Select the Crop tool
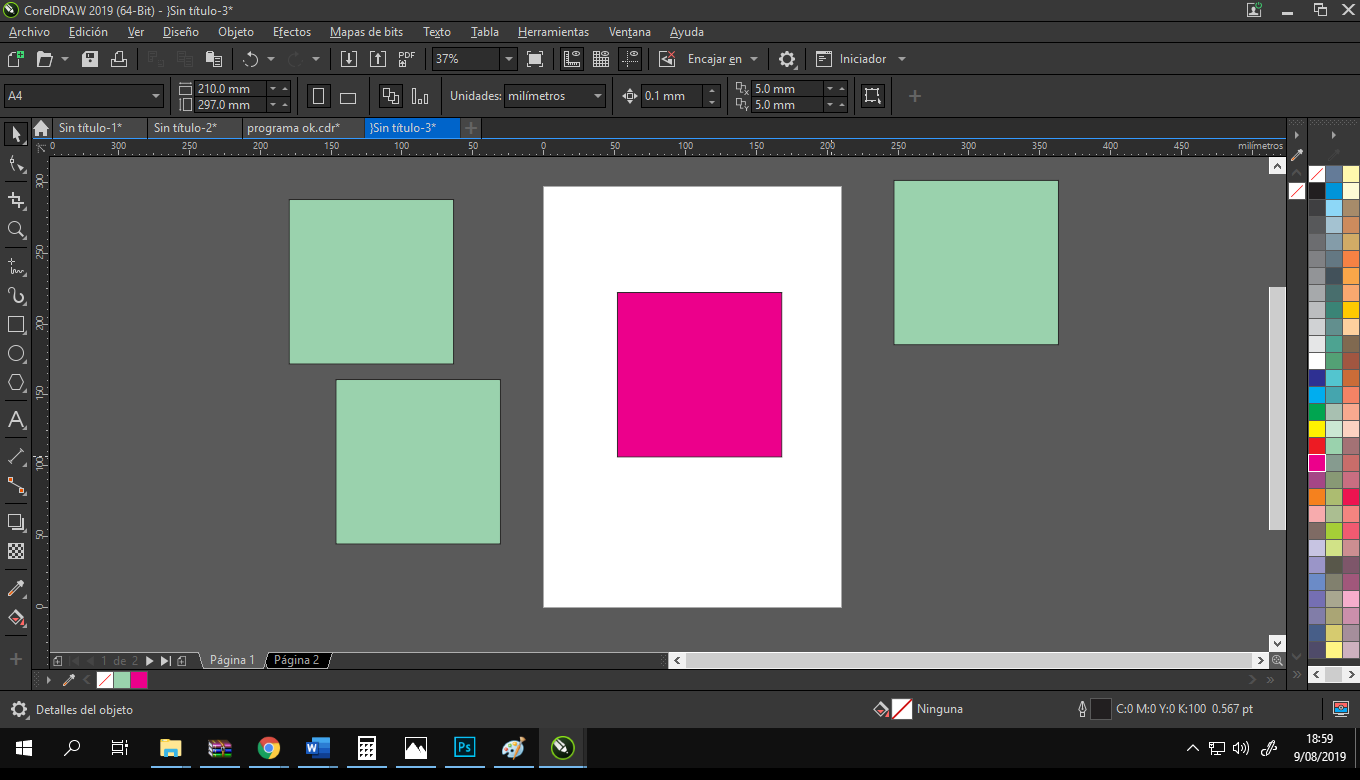Image resolution: width=1360 pixels, height=780 pixels. (x=16, y=200)
